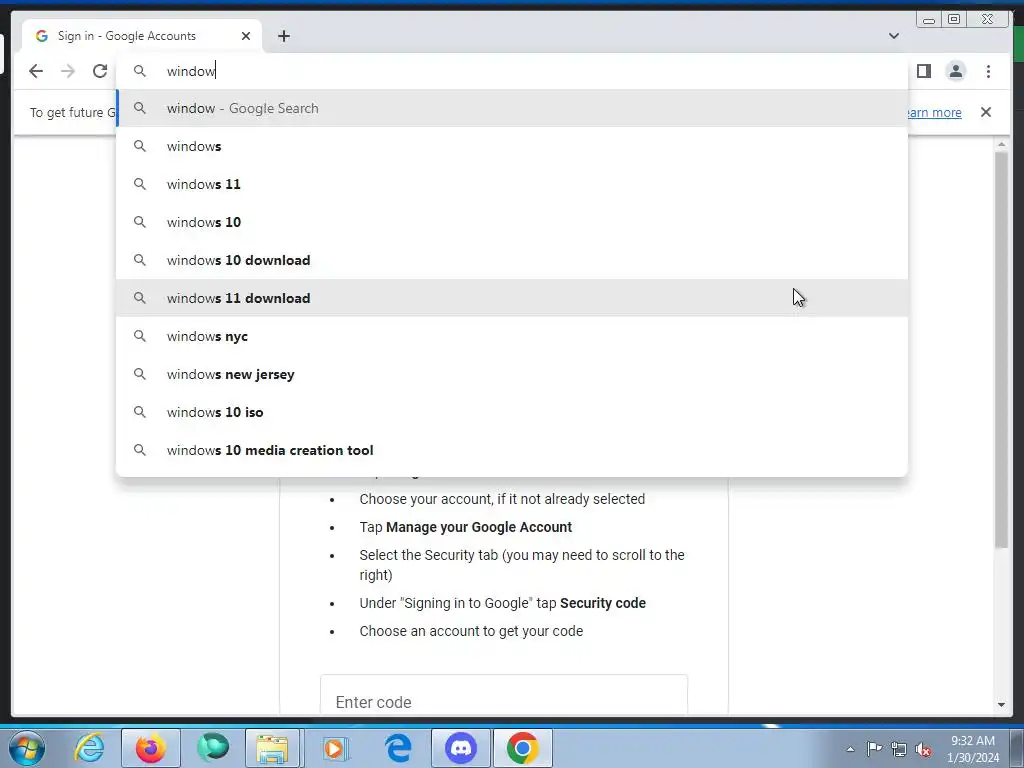Open Discord from the taskbar

[460, 748]
